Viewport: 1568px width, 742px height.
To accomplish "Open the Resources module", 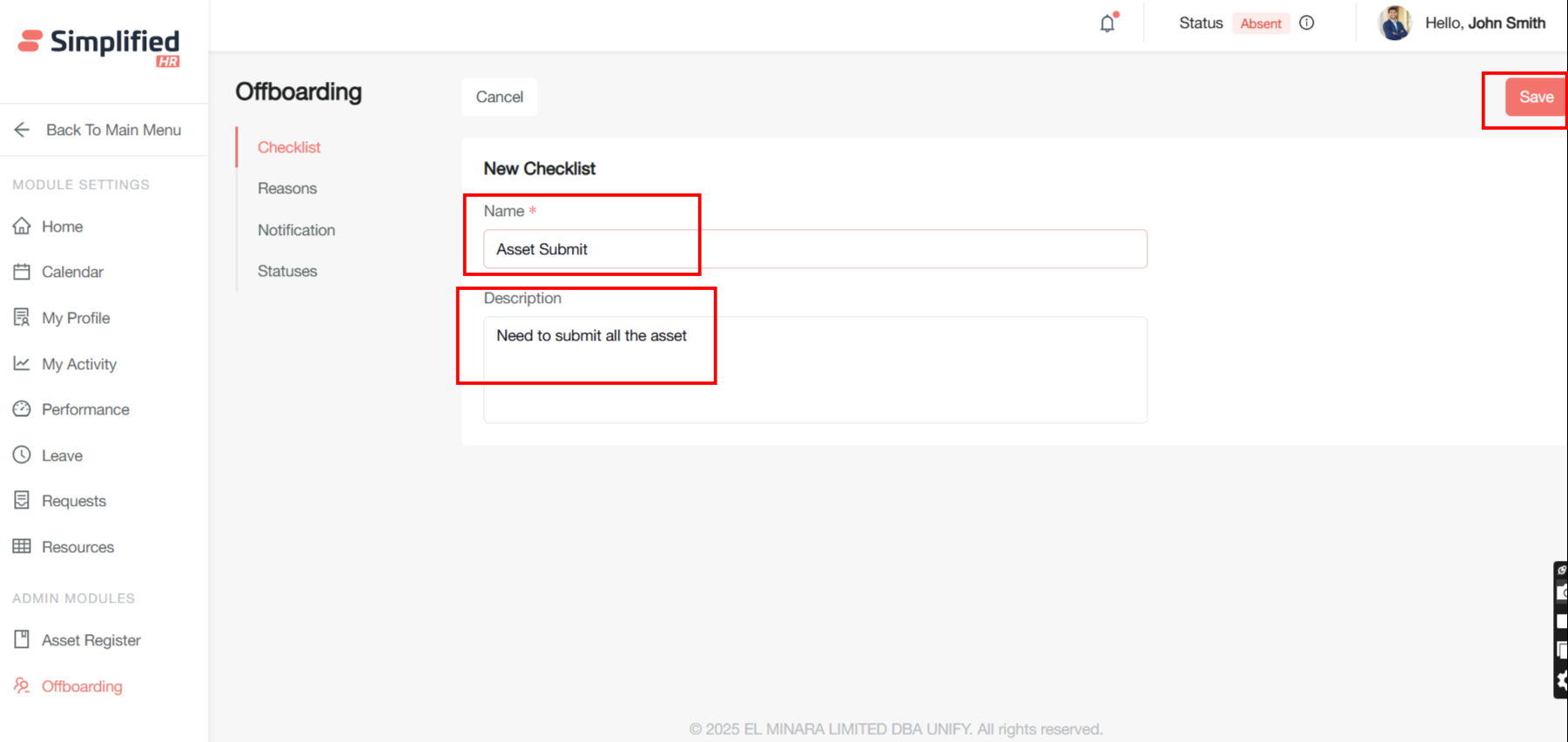I will (77, 547).
